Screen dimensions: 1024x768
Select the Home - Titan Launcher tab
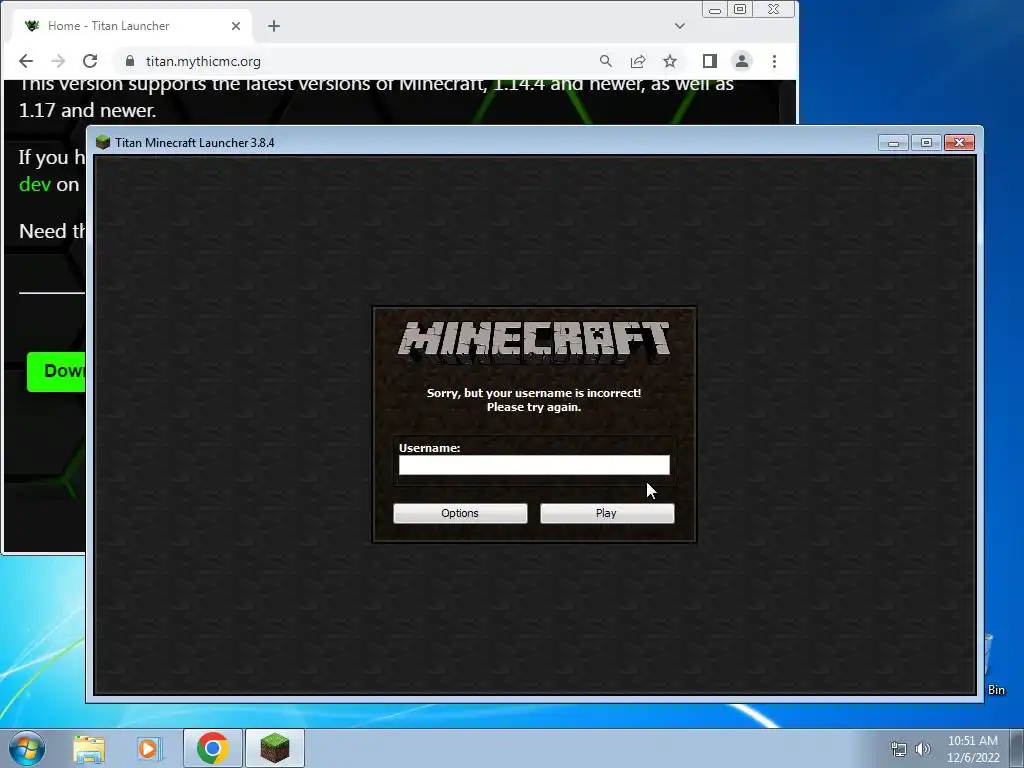coord(131,26)
